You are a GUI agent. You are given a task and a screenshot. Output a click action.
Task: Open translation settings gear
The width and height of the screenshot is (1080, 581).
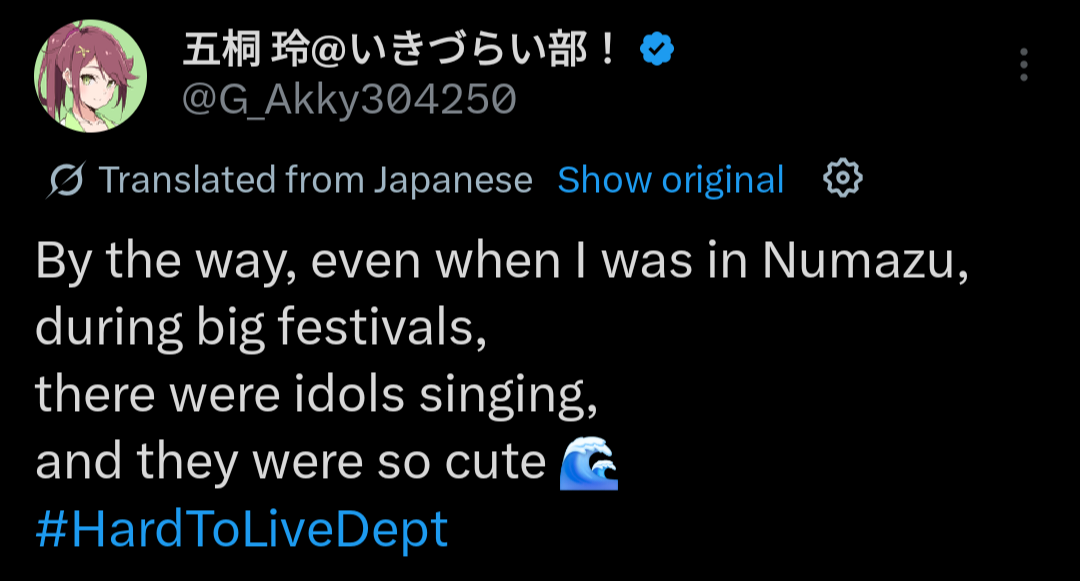click(842, 179)
